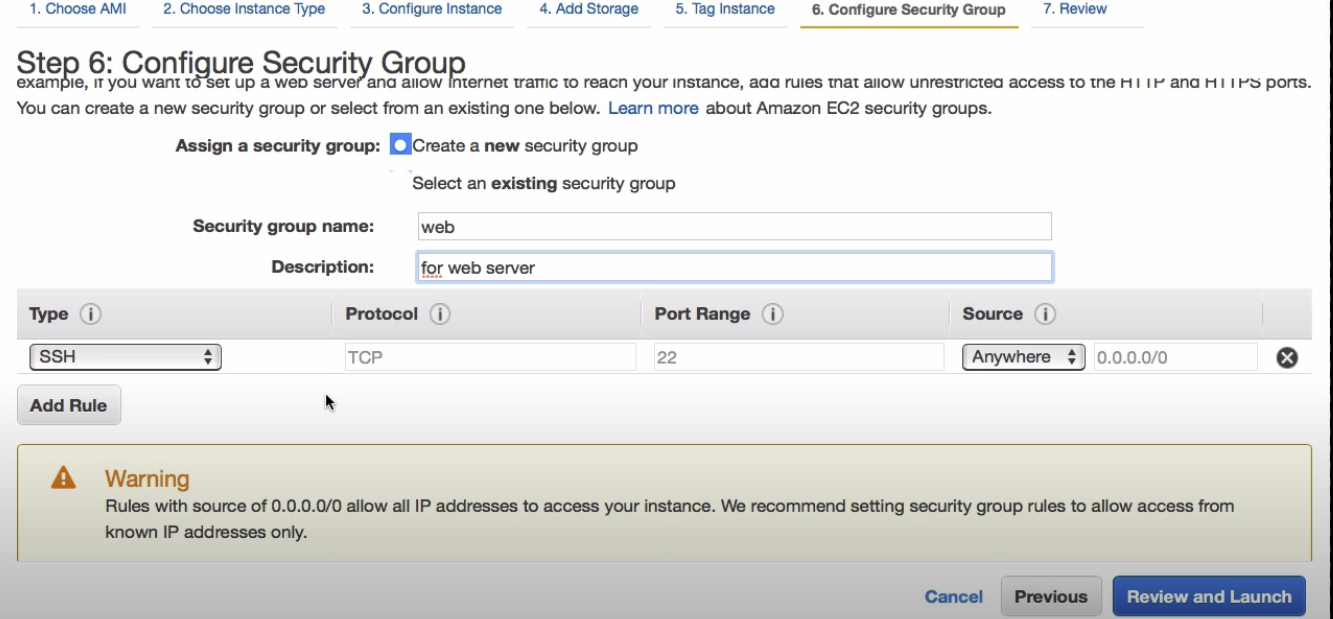Click the Security group name field
1333x619 pixels.
pos(735,226)
